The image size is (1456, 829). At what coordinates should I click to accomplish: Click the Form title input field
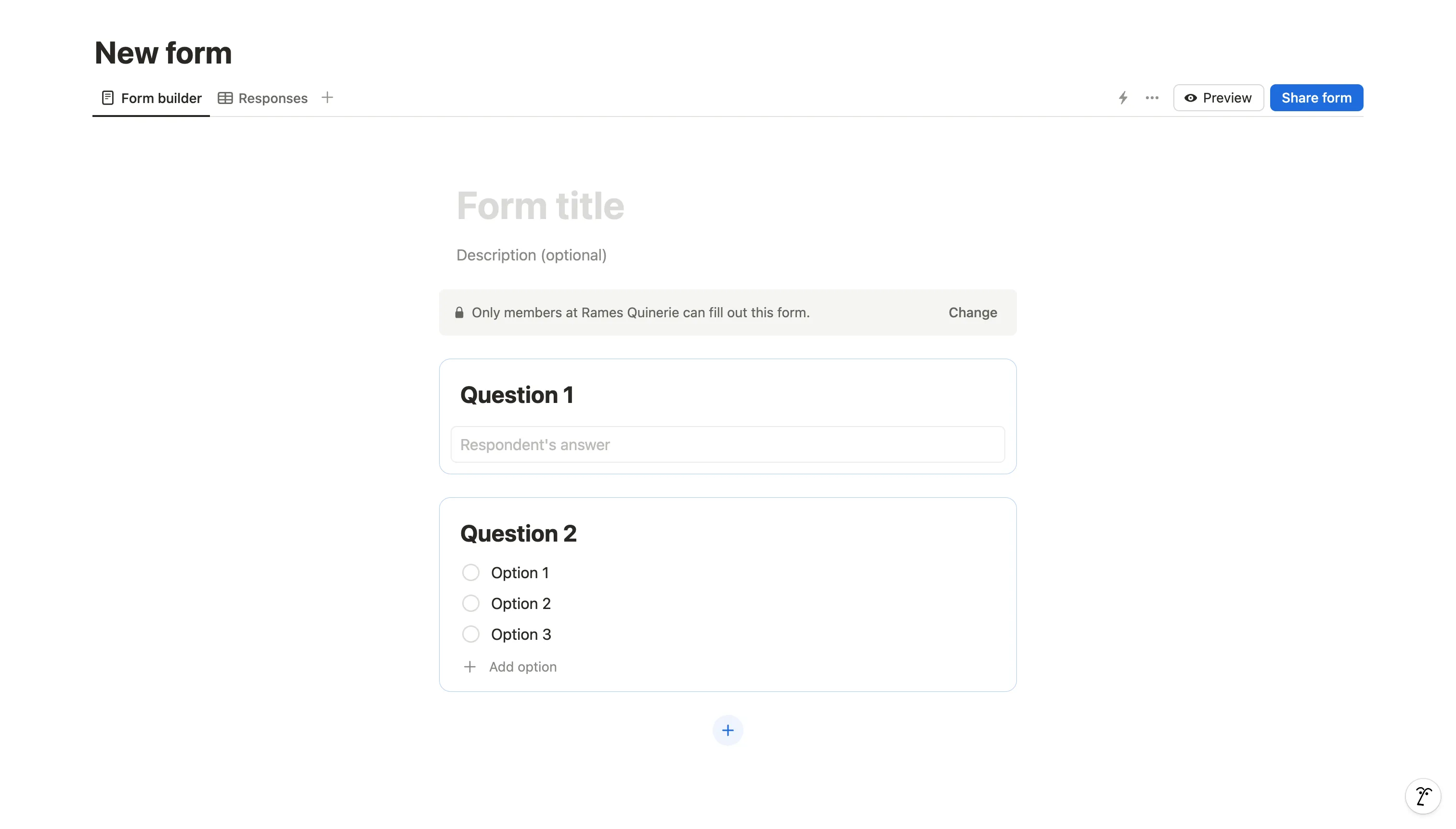click(540, 205)
